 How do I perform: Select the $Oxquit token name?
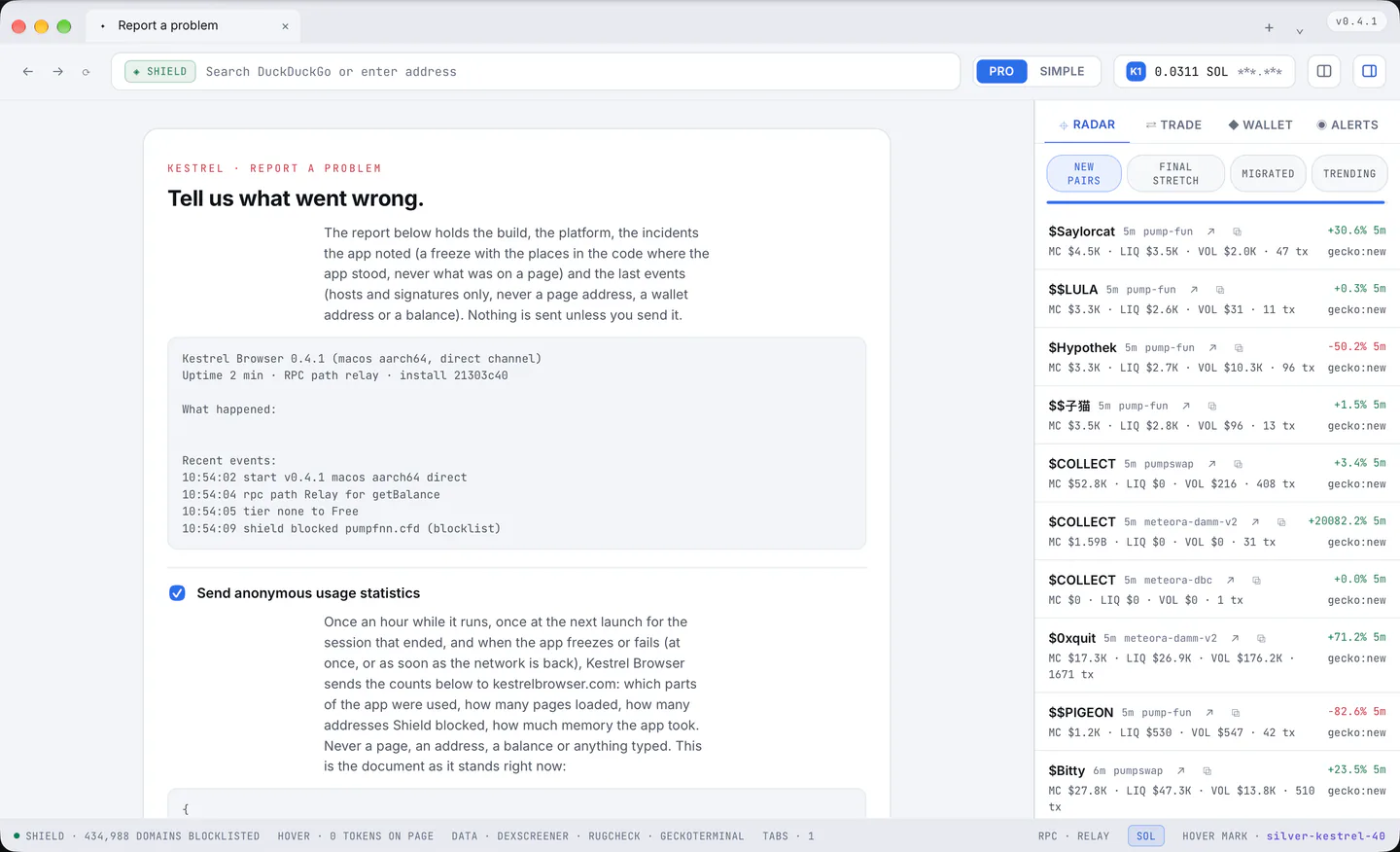click(x=1071, y=639)
